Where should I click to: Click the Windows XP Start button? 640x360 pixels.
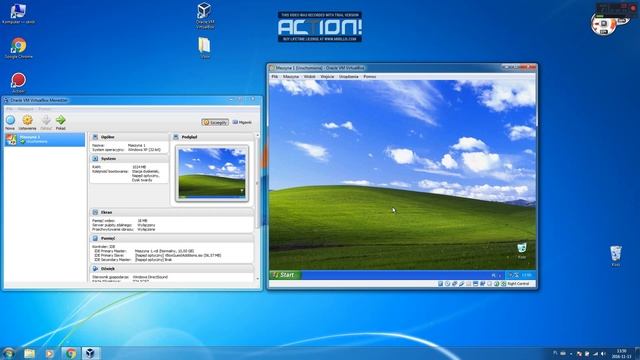[285, 275]
